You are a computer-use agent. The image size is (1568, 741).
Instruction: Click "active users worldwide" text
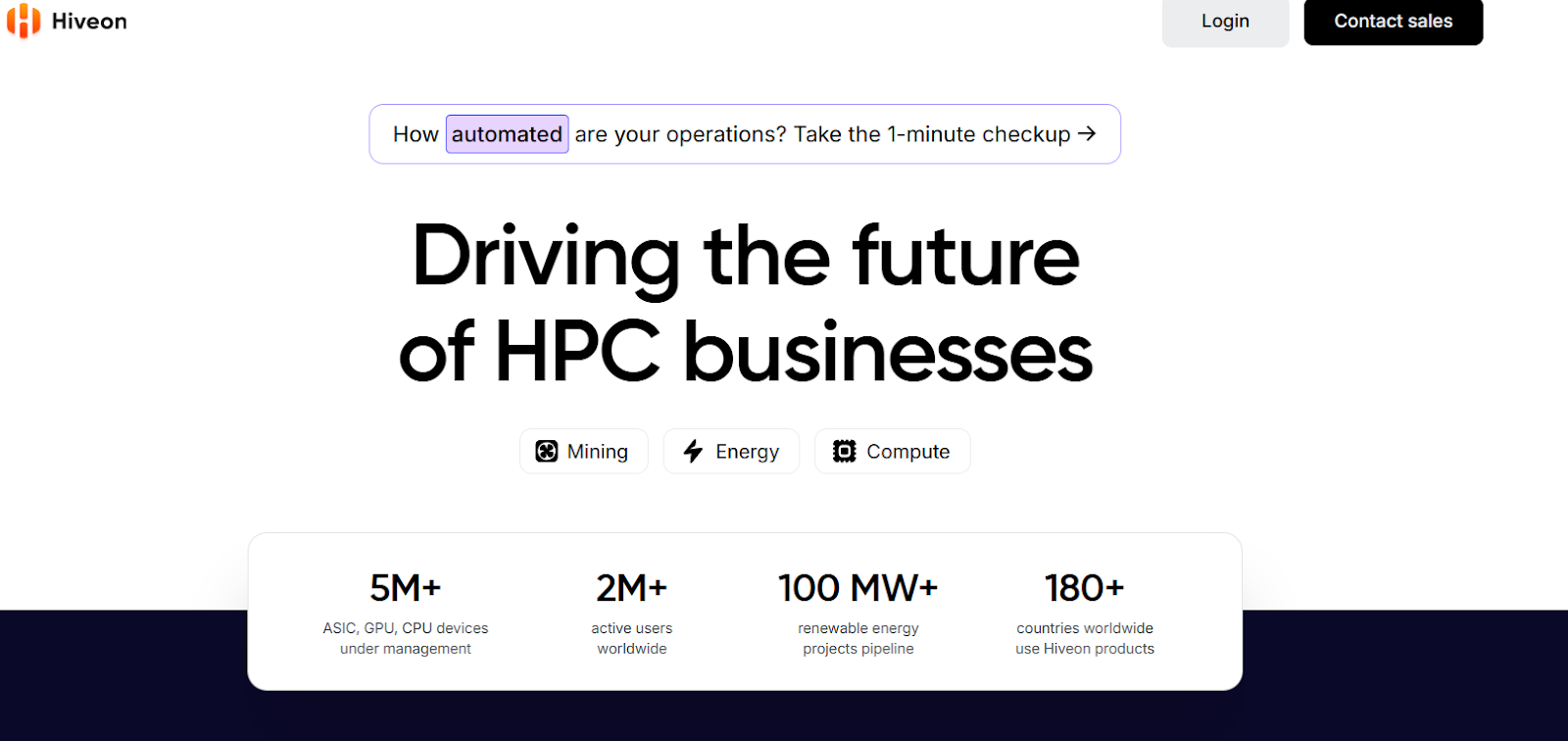coord(632,638)
